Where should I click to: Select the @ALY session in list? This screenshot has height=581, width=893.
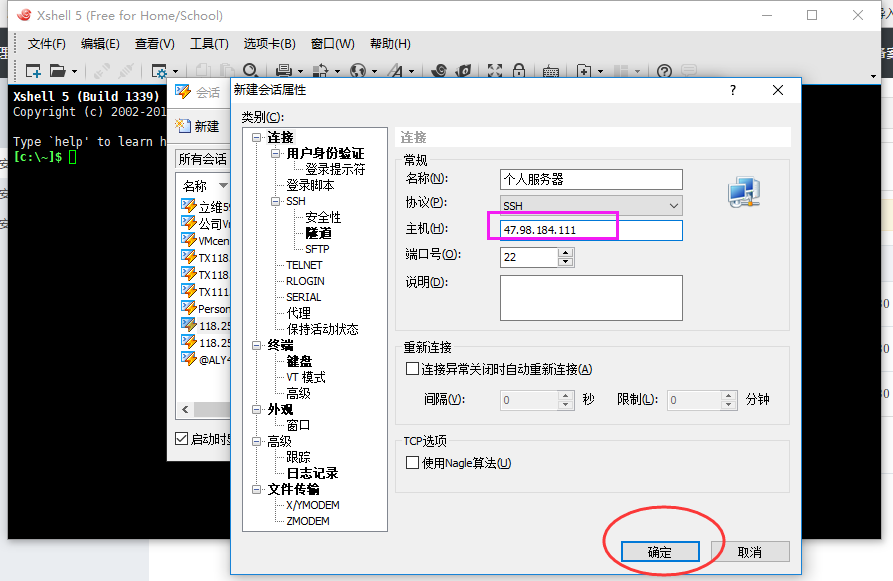(x=205, y=359)
